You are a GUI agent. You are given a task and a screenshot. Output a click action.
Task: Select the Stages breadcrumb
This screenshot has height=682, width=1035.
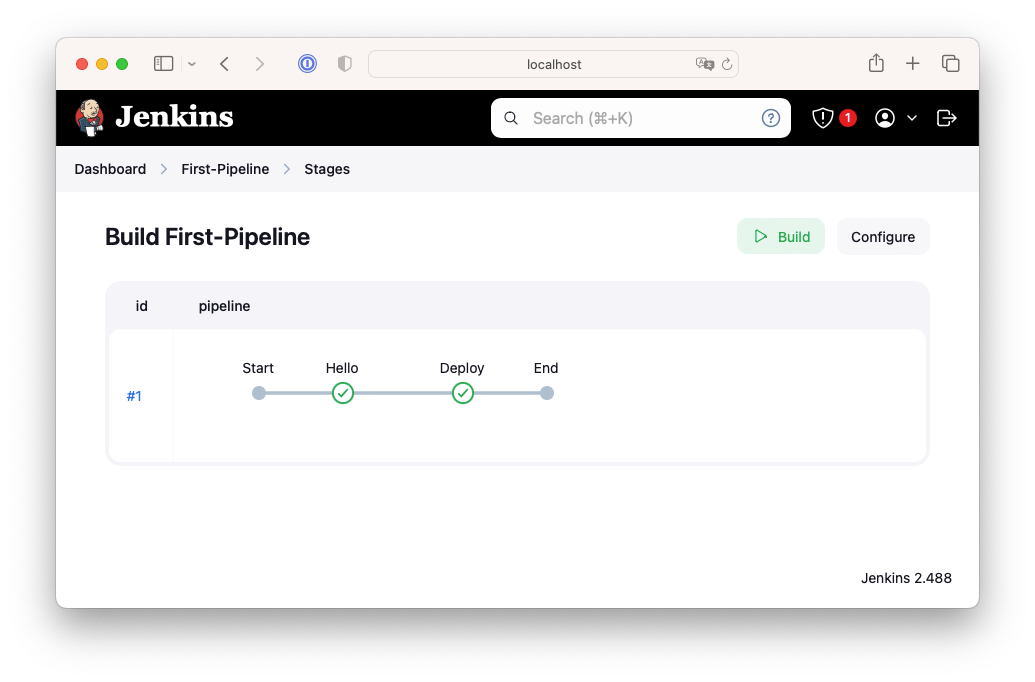click(327, 169)
